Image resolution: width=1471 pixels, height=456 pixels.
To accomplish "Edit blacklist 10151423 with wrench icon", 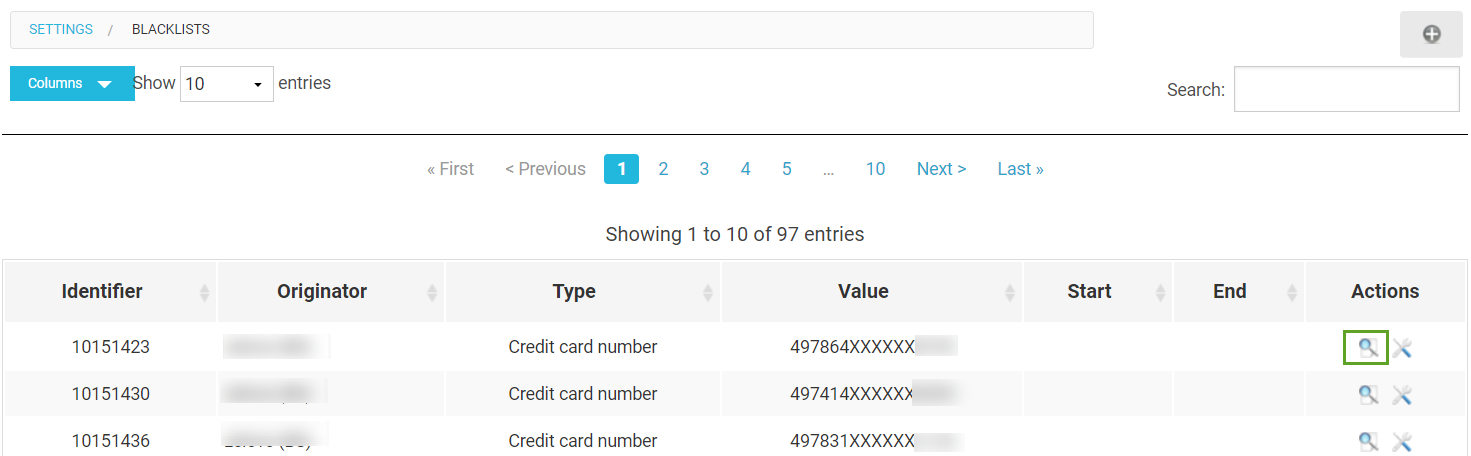I will 1402,348.
